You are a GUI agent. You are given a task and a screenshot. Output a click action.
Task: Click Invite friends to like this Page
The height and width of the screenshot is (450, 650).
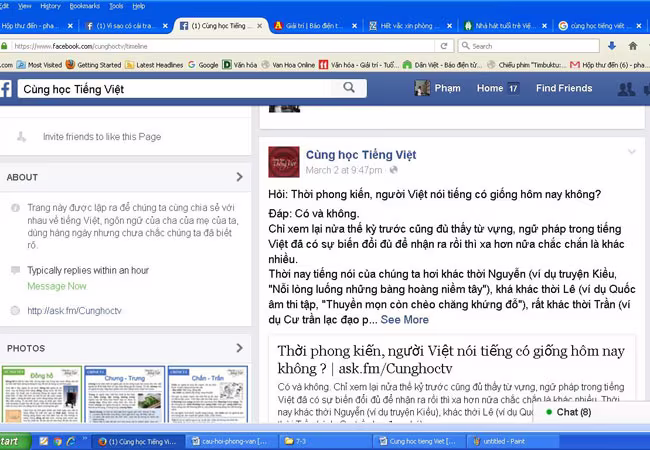pyautogui.click(x=102, y=137)
